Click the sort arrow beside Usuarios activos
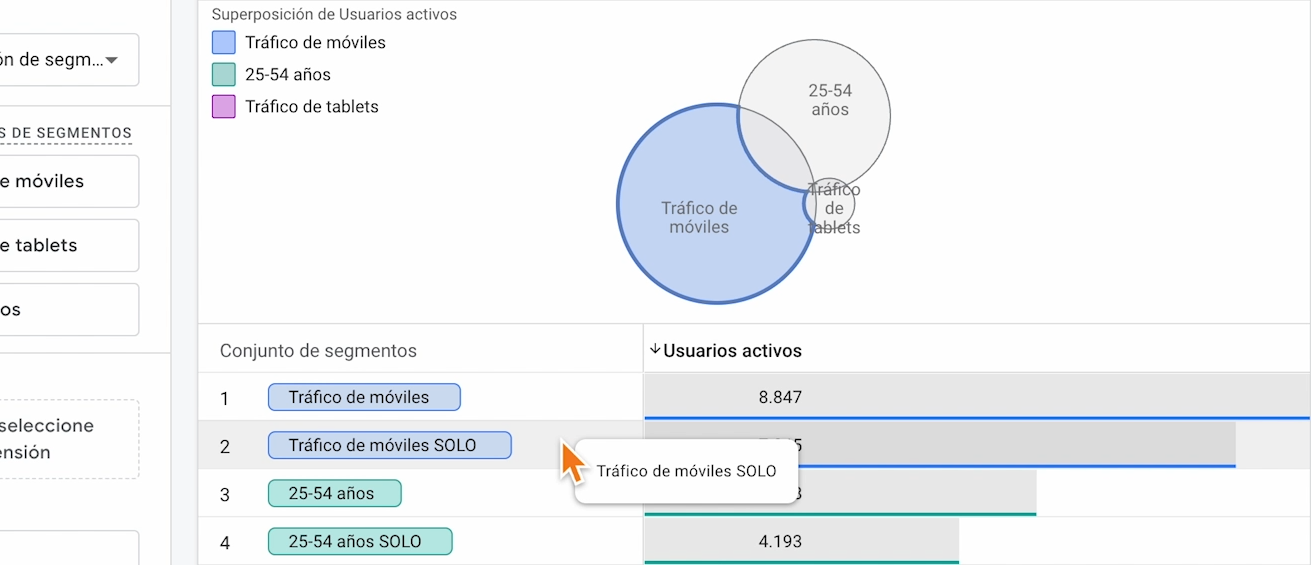This screenshot has height=565, width=1311. pos(655,350)
